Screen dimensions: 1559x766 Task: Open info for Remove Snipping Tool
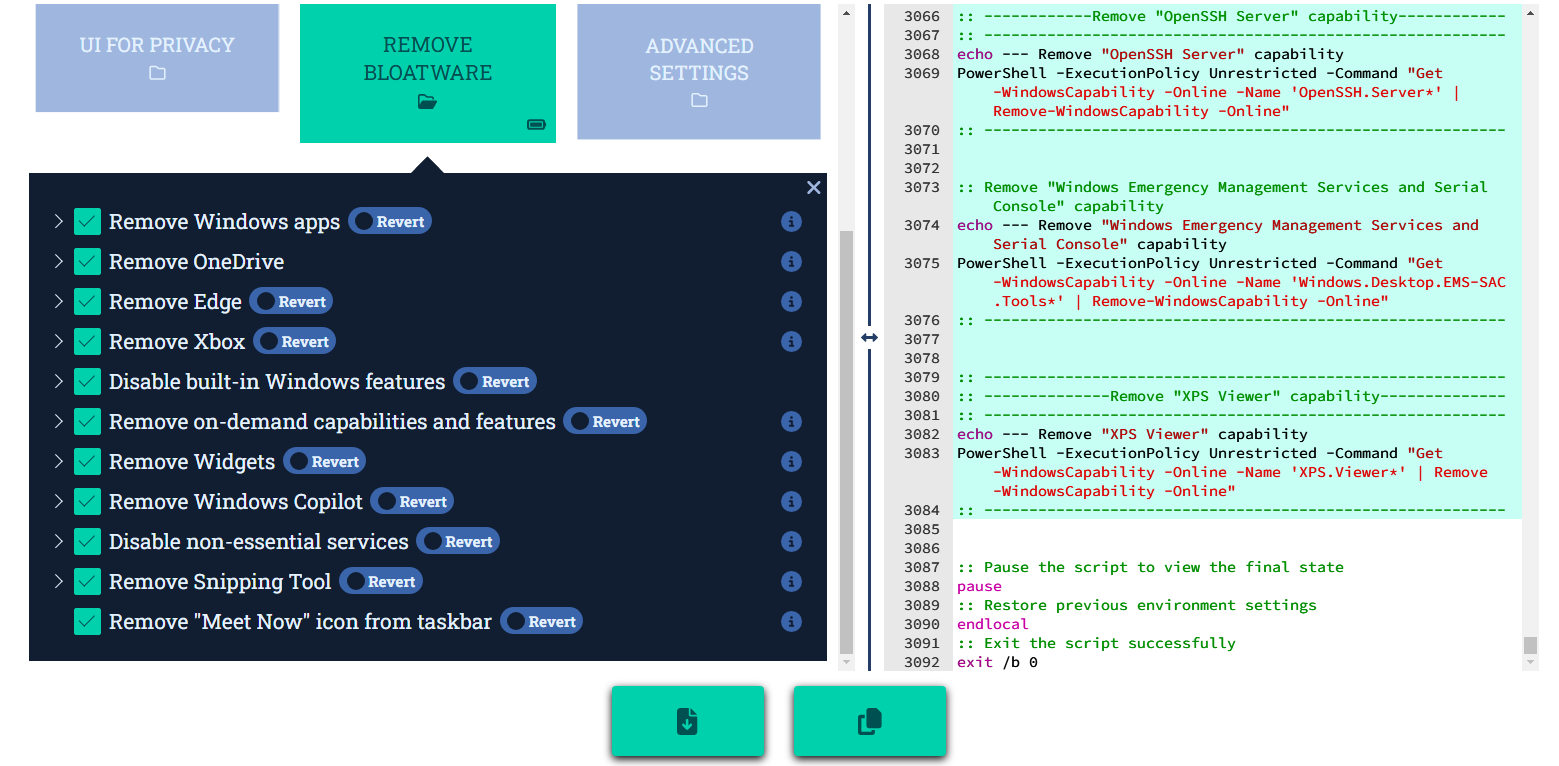[x=791, y=582]
